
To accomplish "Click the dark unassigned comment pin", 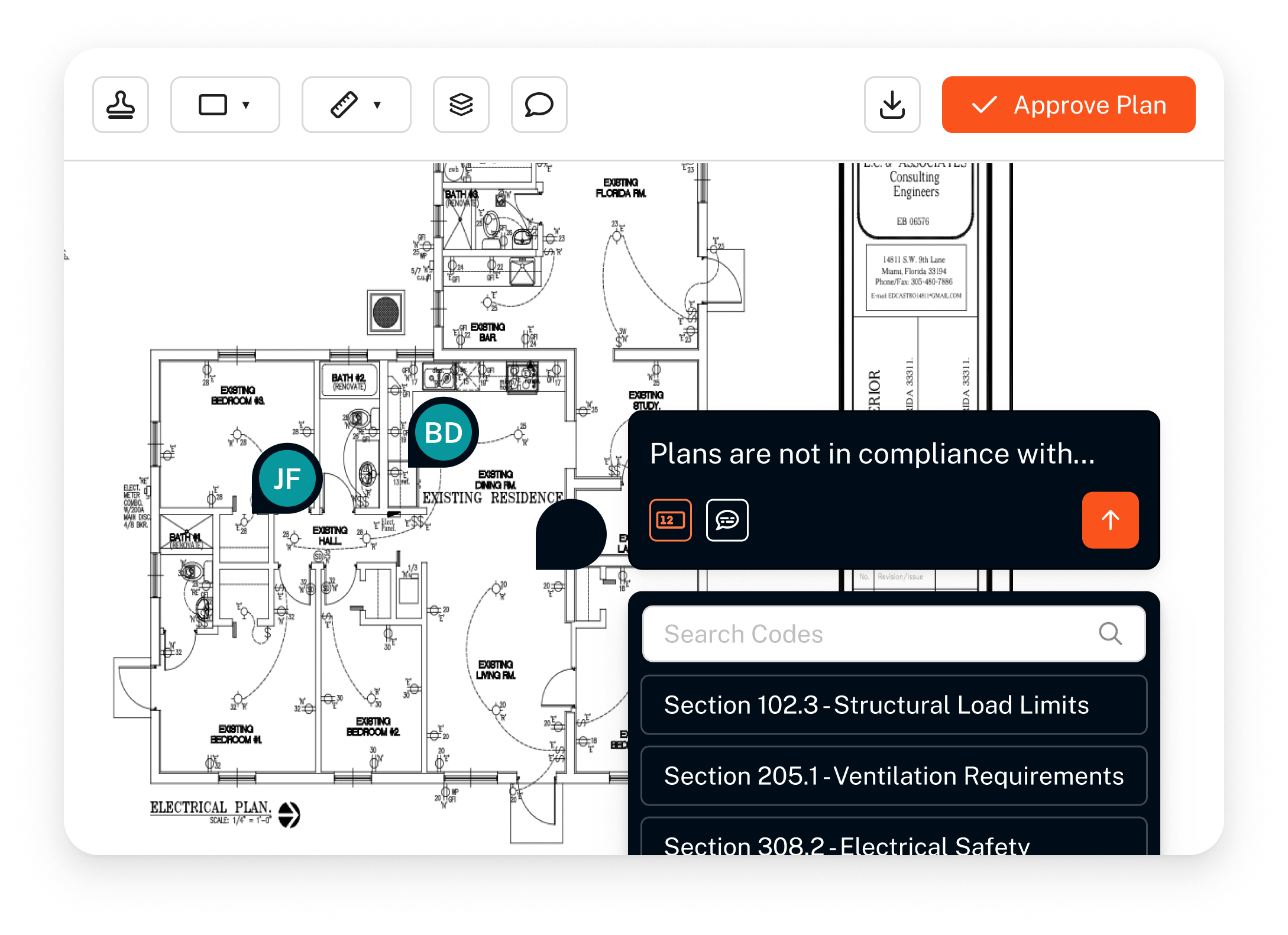I will (571, 534).
